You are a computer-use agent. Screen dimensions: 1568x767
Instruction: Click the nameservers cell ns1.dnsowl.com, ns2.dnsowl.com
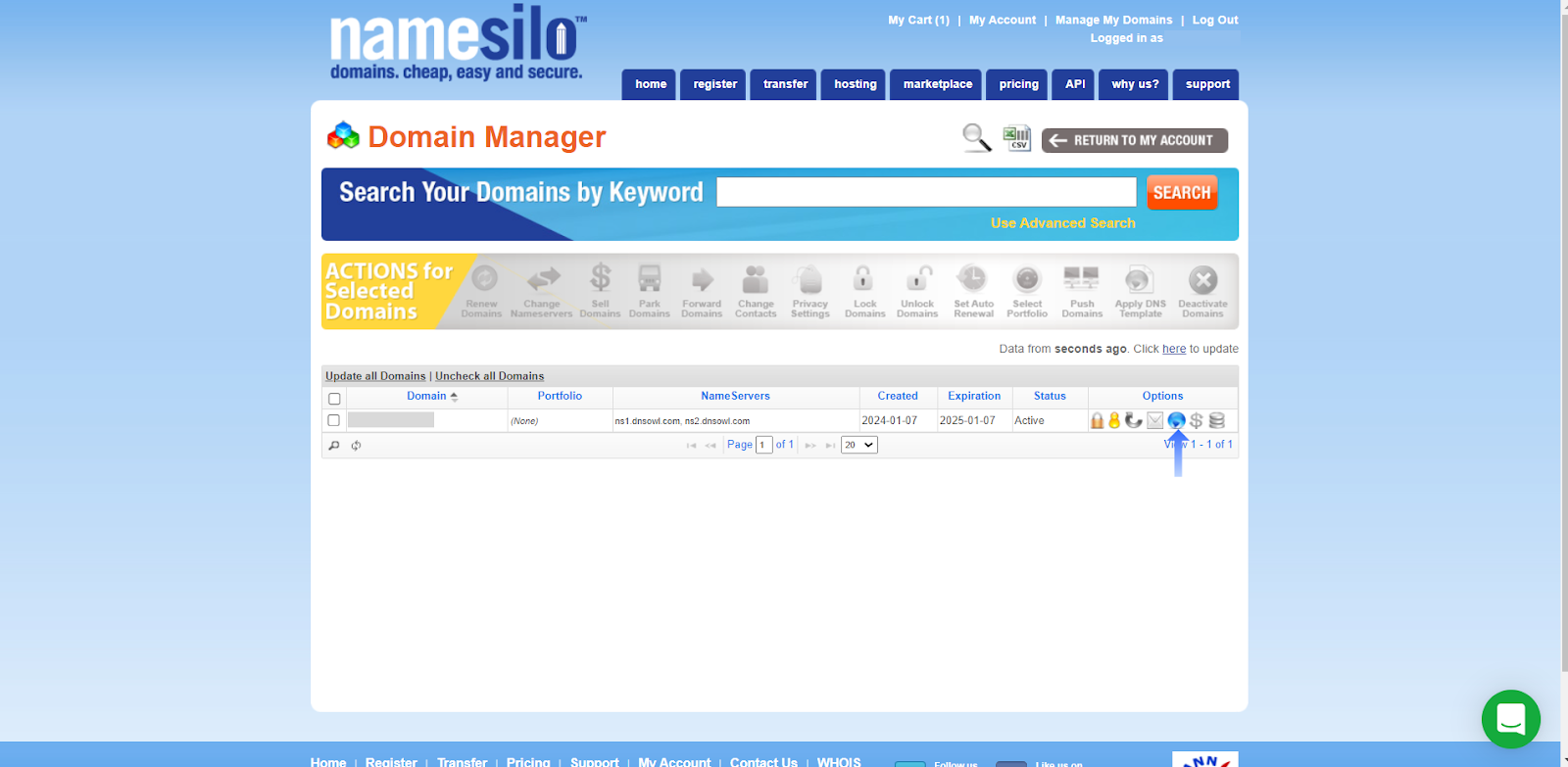point(682,421)
